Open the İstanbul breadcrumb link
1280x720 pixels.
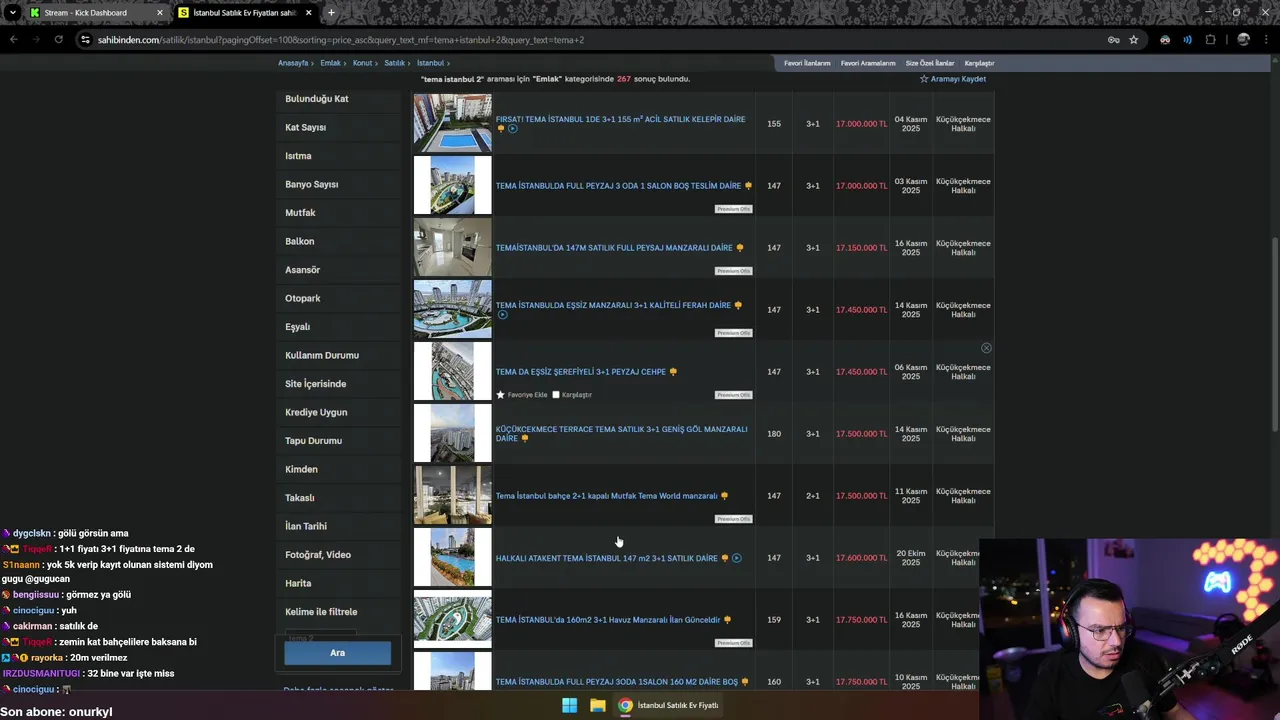pos(430,63)
